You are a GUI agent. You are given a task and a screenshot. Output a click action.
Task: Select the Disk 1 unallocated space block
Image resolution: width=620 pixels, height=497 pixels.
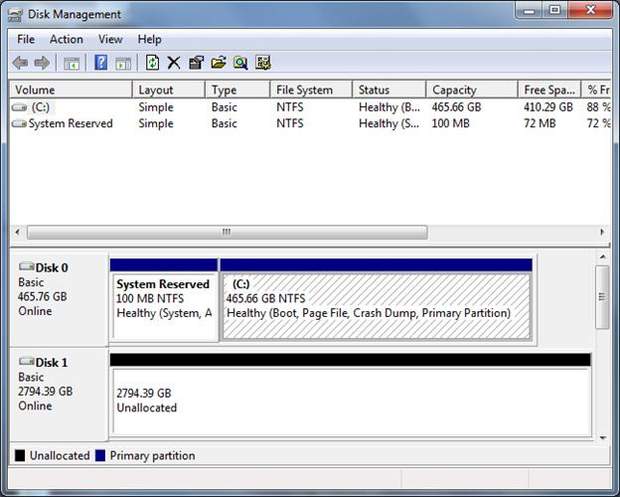(x=350, y=400)
